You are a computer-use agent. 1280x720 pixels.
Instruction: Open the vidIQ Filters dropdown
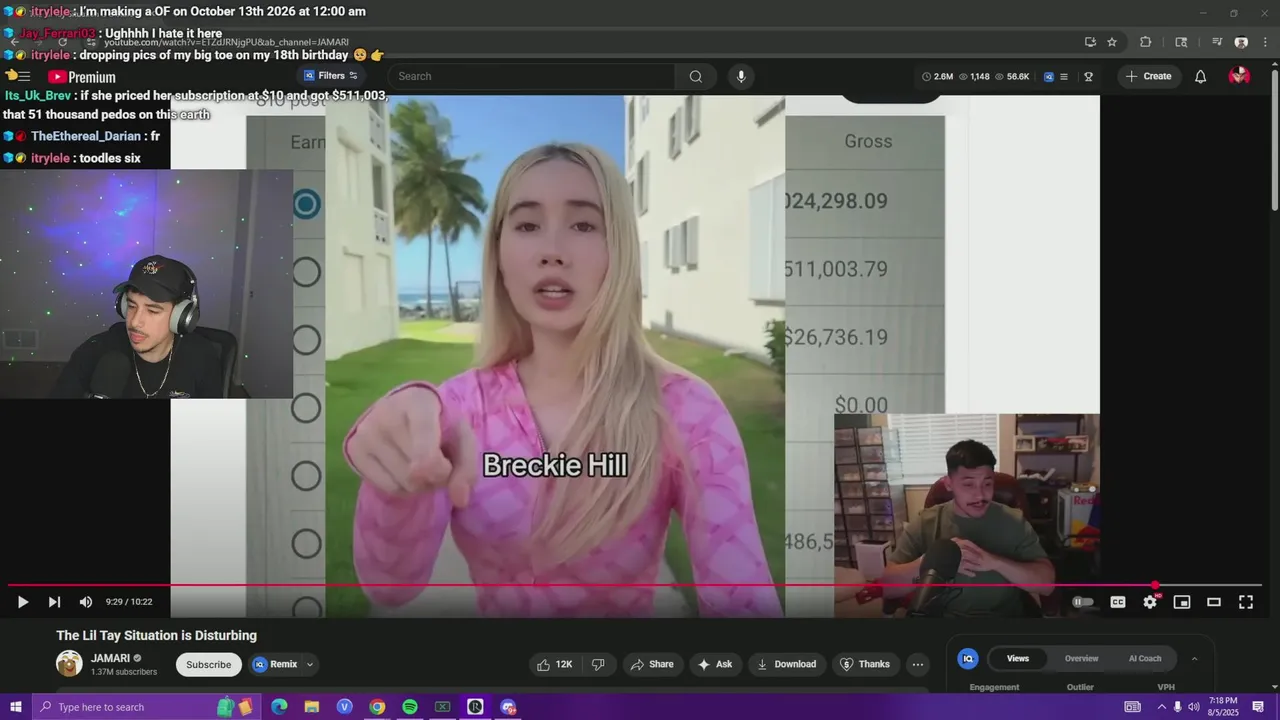[330, 76]
